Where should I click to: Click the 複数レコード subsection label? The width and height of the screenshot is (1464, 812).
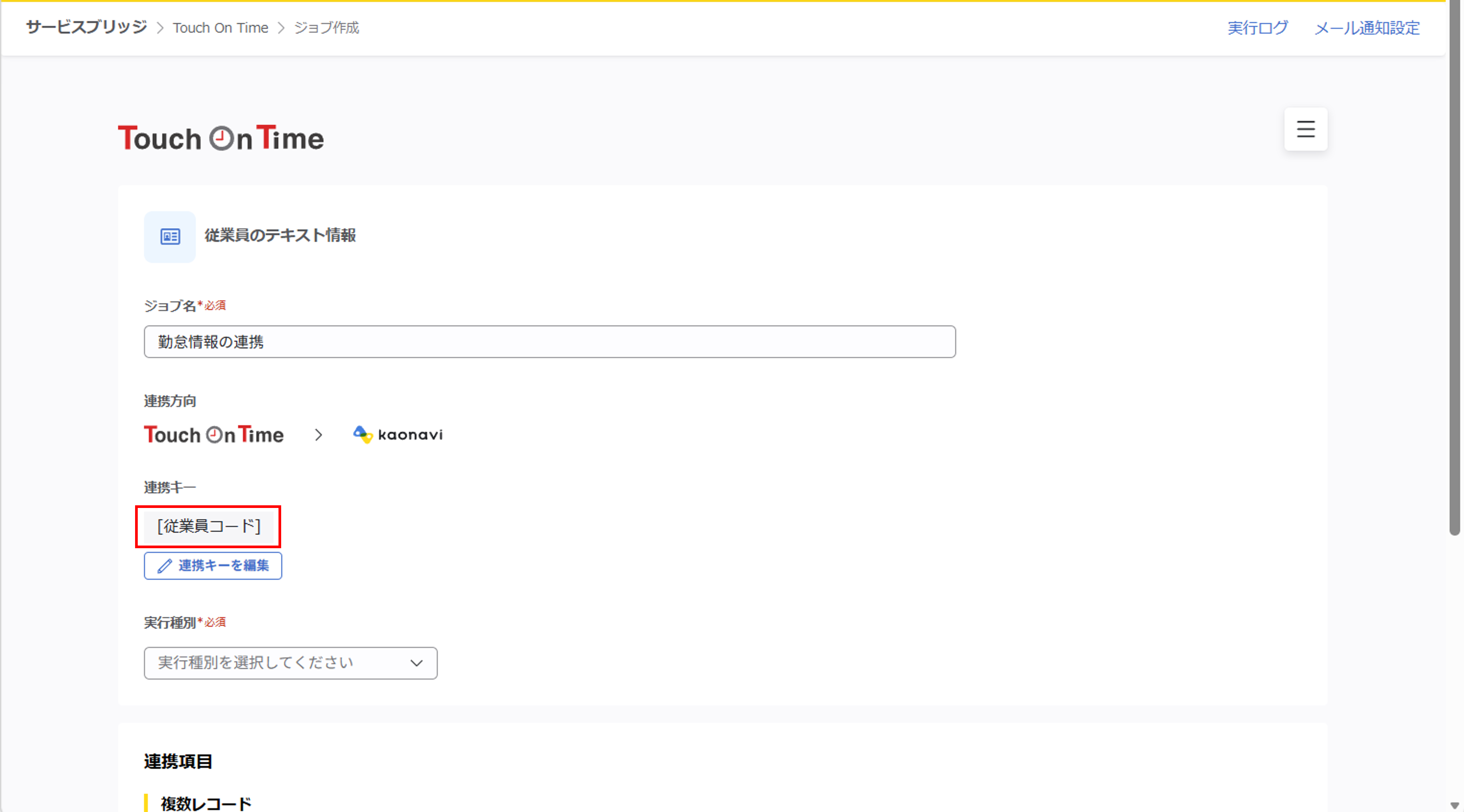click(206, 803)
